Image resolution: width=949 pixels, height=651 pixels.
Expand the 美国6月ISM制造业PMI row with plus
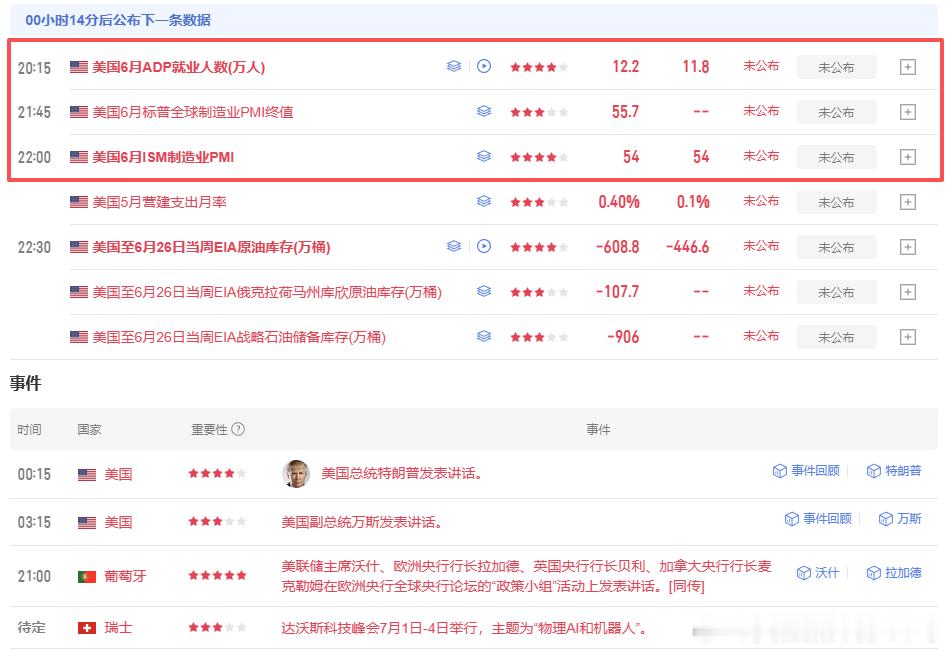907,157
